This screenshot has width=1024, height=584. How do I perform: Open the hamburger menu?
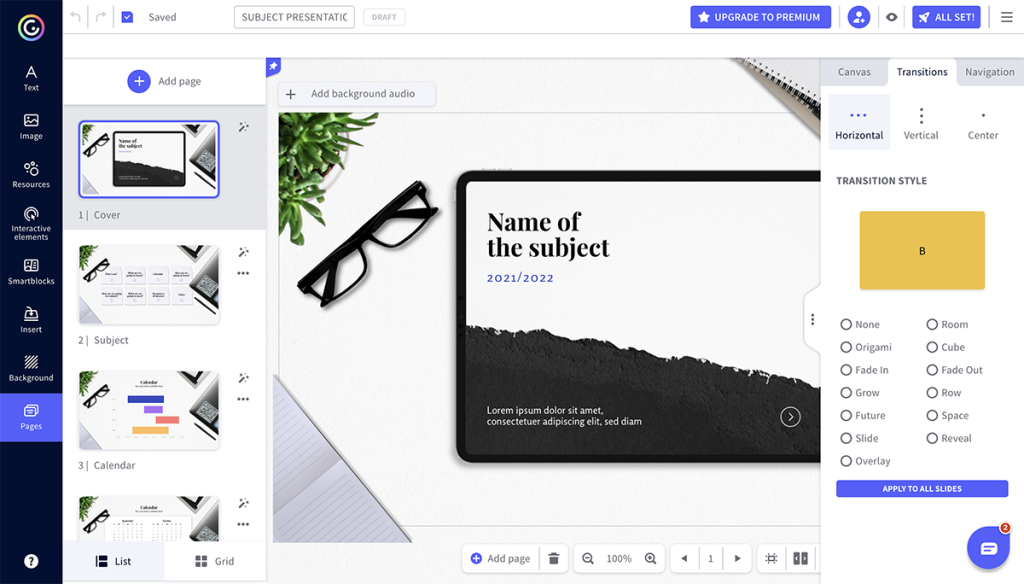pos(1007,17)
